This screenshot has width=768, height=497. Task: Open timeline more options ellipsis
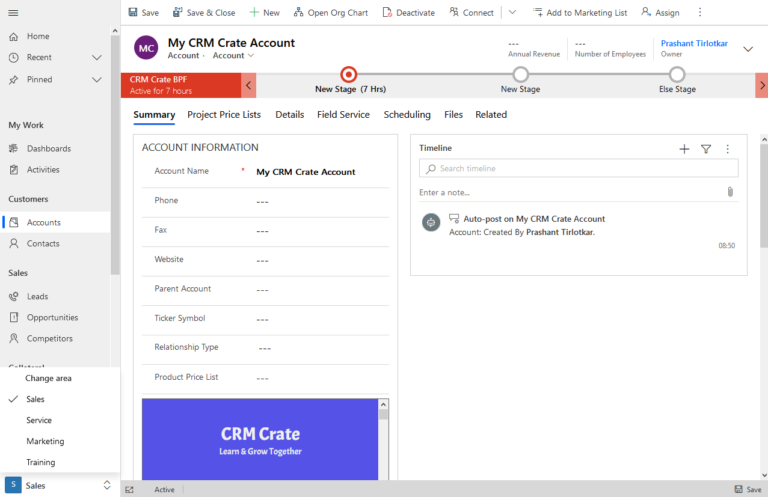[x=727, y=149]
